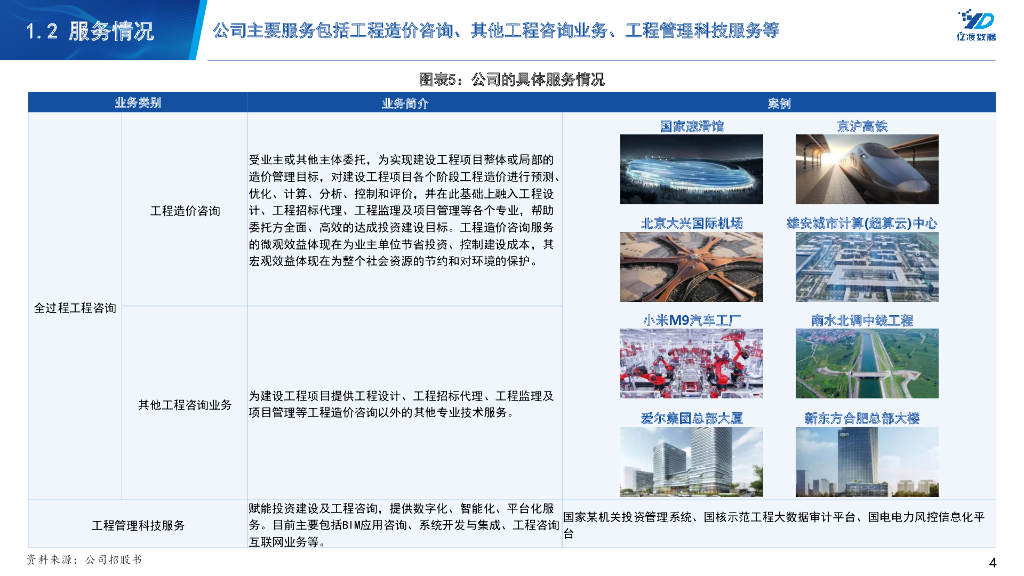This screenshot has width=1024, height=576.
Task: Click the 案例 column header
Action: click(x=779, y=103)
